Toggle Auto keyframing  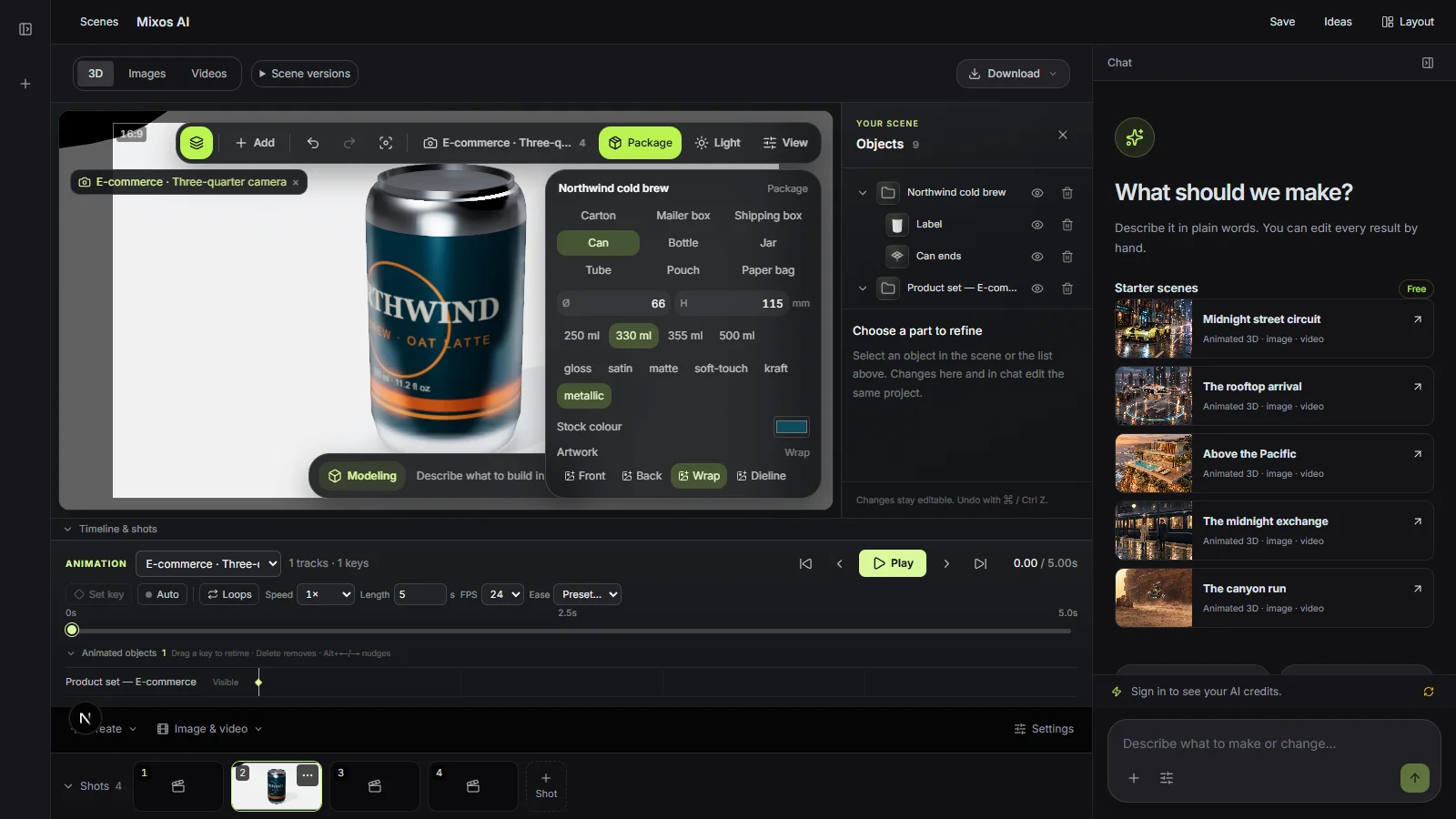[x=162, y=594]
